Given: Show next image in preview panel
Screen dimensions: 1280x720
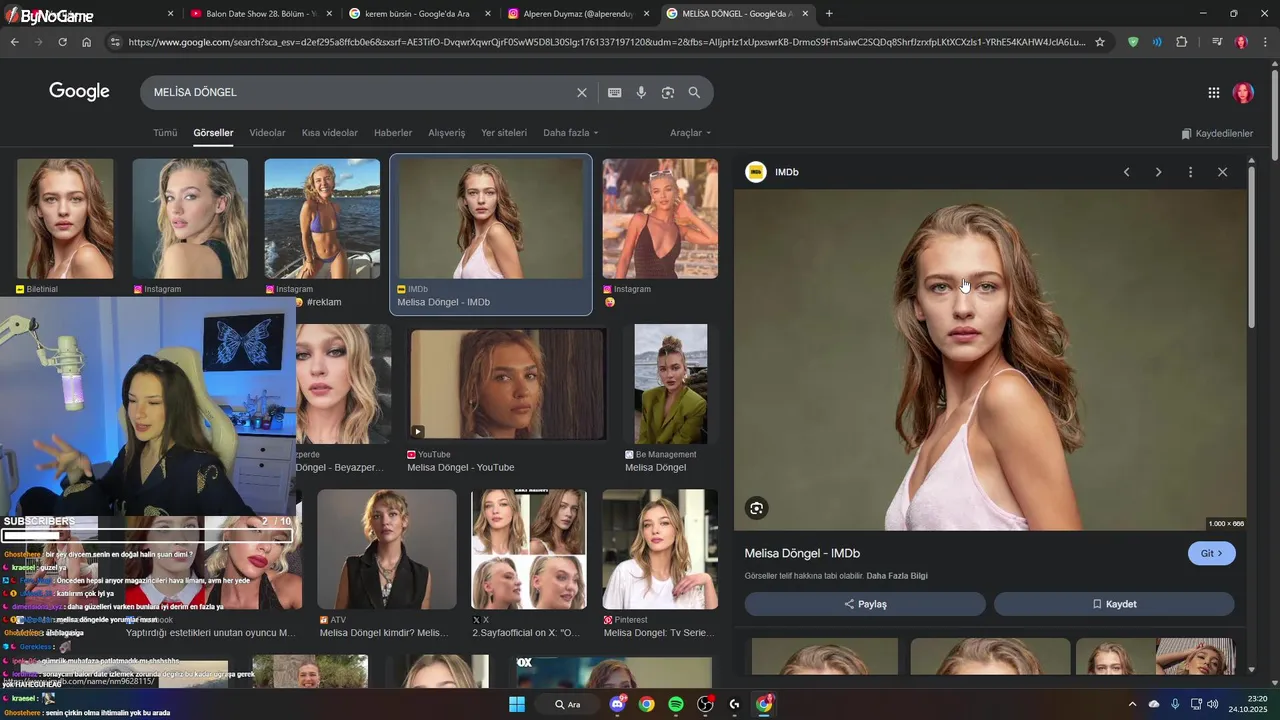Looking at the screenshot, I should pyautogui.click(x=1159, y=172).
